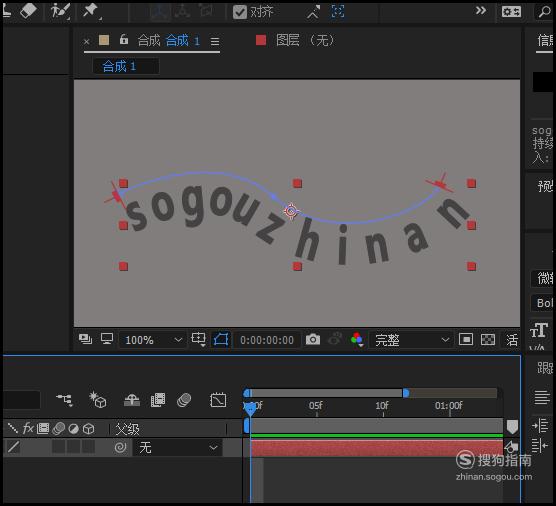This screenshot has width=556, height=506.
Task: Toggle hide shy layers icon
Action: (132, 400)
